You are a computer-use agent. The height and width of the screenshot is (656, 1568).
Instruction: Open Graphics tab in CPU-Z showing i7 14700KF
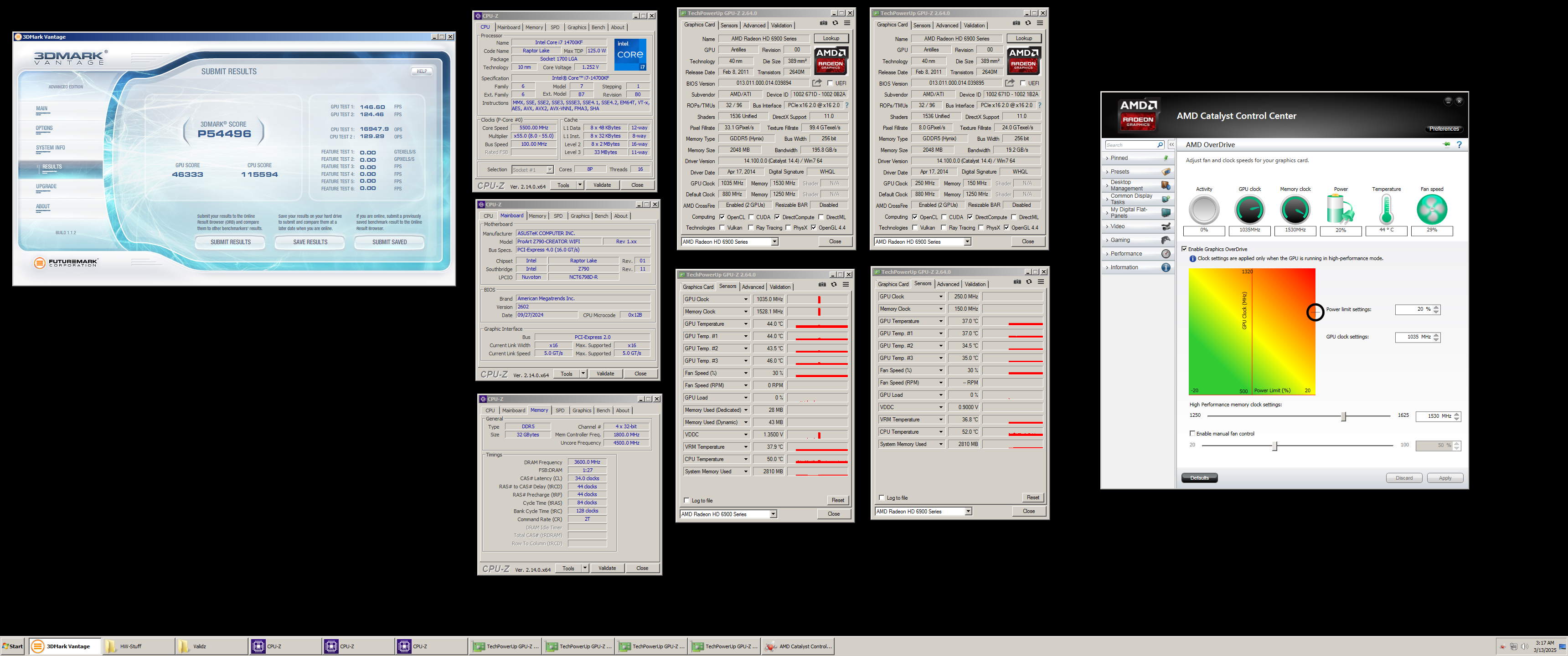[x=577, y=27]
